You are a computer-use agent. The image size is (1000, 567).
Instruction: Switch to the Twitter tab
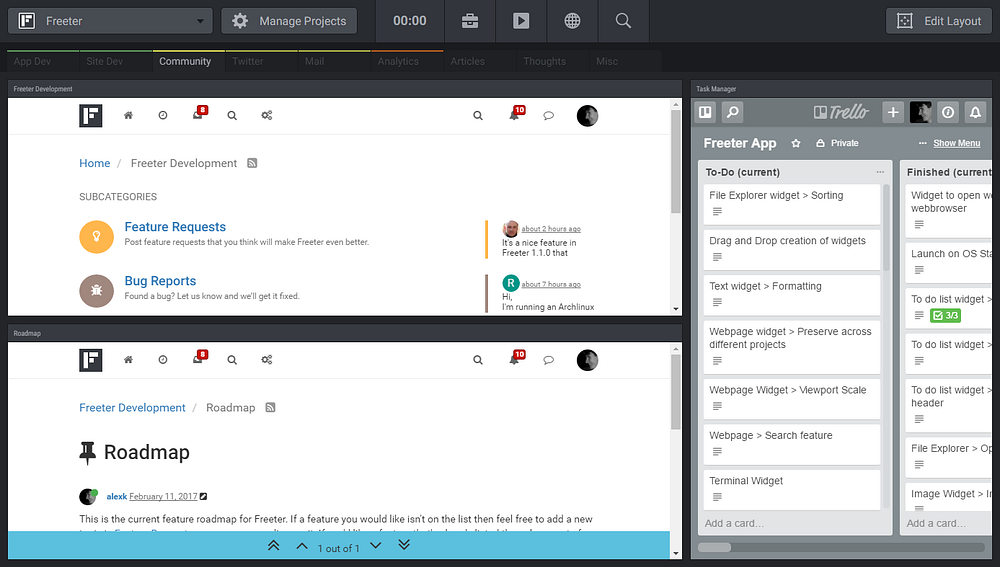(261, 61)
